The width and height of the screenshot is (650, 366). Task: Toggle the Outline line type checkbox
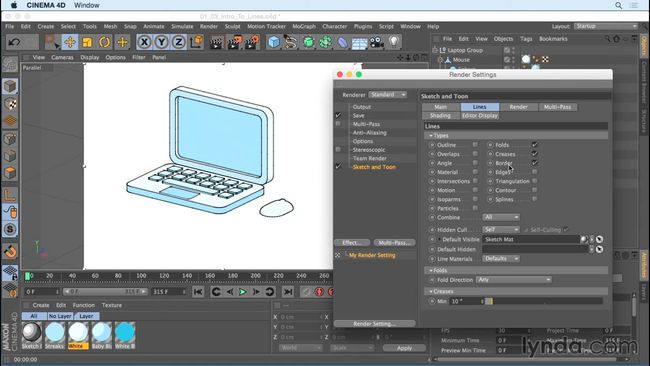tap(475, 145)
